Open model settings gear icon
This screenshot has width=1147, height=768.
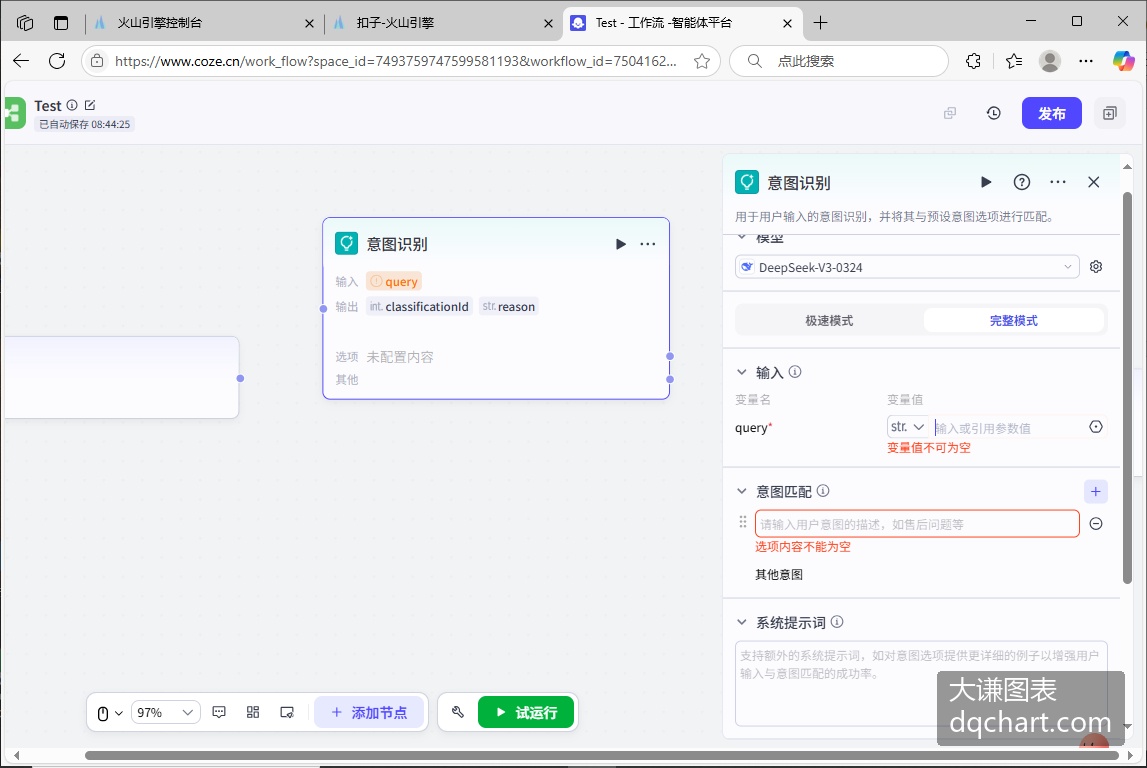[1096, 267]
